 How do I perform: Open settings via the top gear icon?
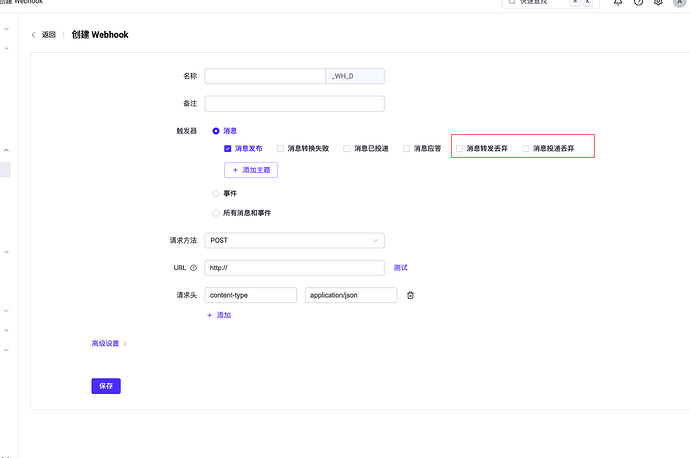pos(658,2)
